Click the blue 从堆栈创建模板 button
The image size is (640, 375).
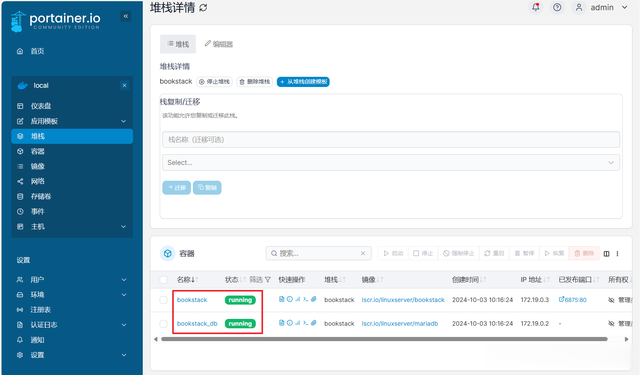(x=303, y=82)
